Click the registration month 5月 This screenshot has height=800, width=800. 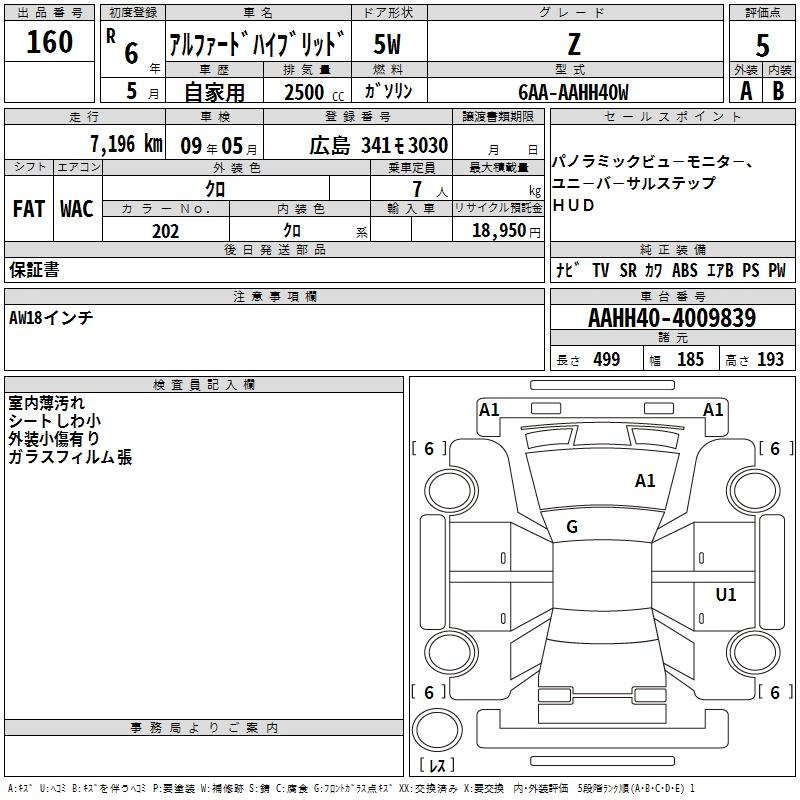142,92
